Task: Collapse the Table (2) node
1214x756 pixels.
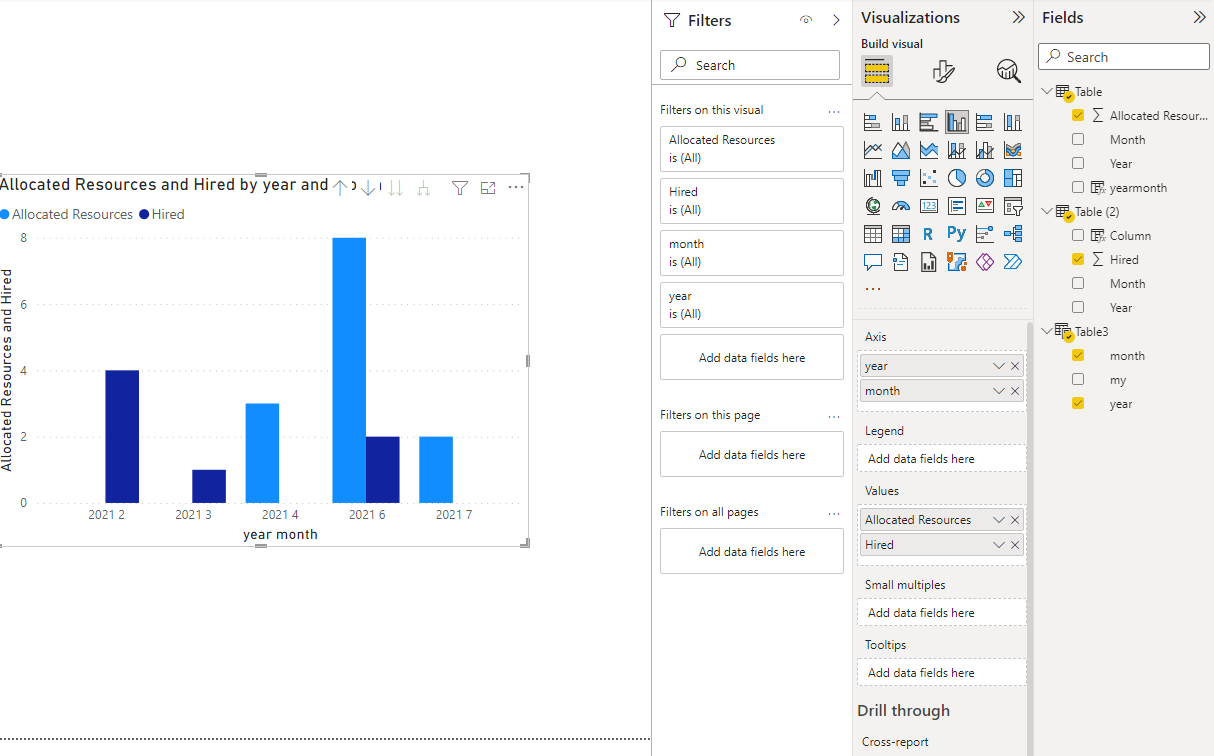Action: click(x=1047, y=211)
